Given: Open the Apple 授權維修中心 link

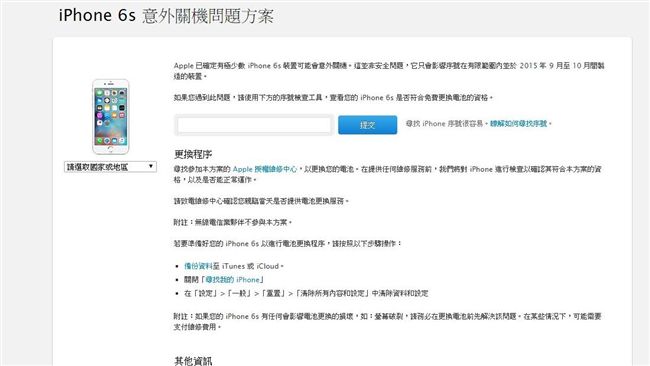Looking at the screenshot, I should coord(265,169).
